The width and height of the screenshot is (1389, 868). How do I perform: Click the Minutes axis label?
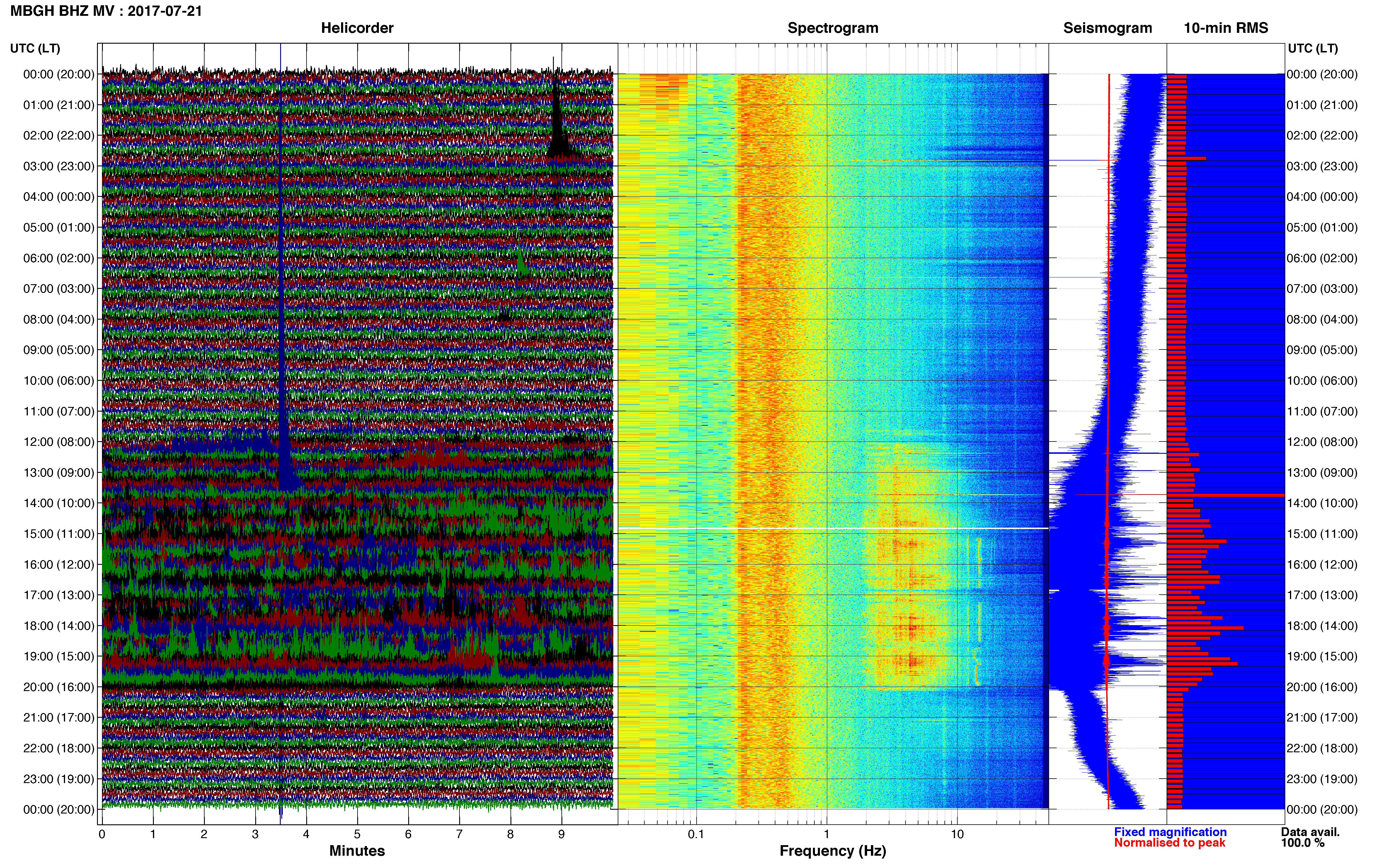(x=357, y=851)
